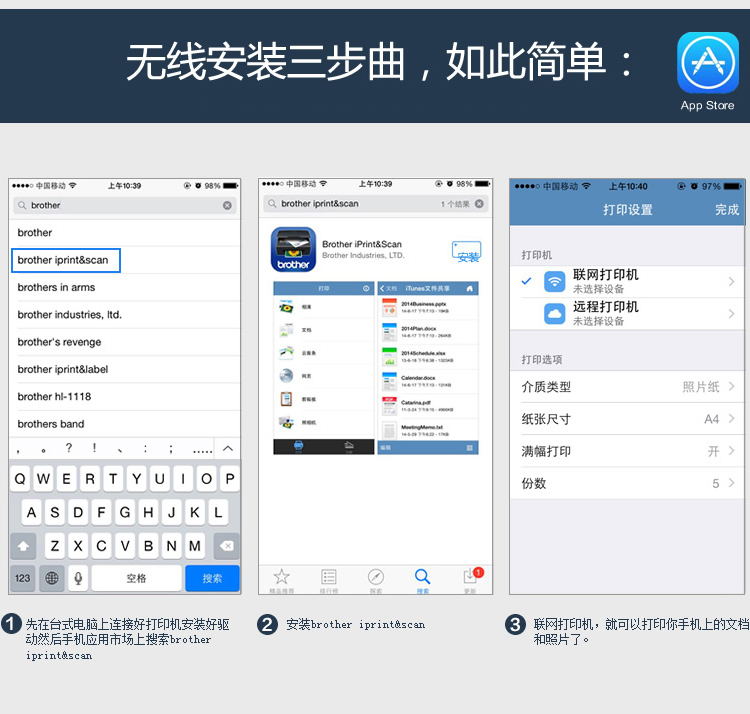The height and width of the screenshot is (714, 750).
Task: Click the 'brother' search input field
Action: 124,205
